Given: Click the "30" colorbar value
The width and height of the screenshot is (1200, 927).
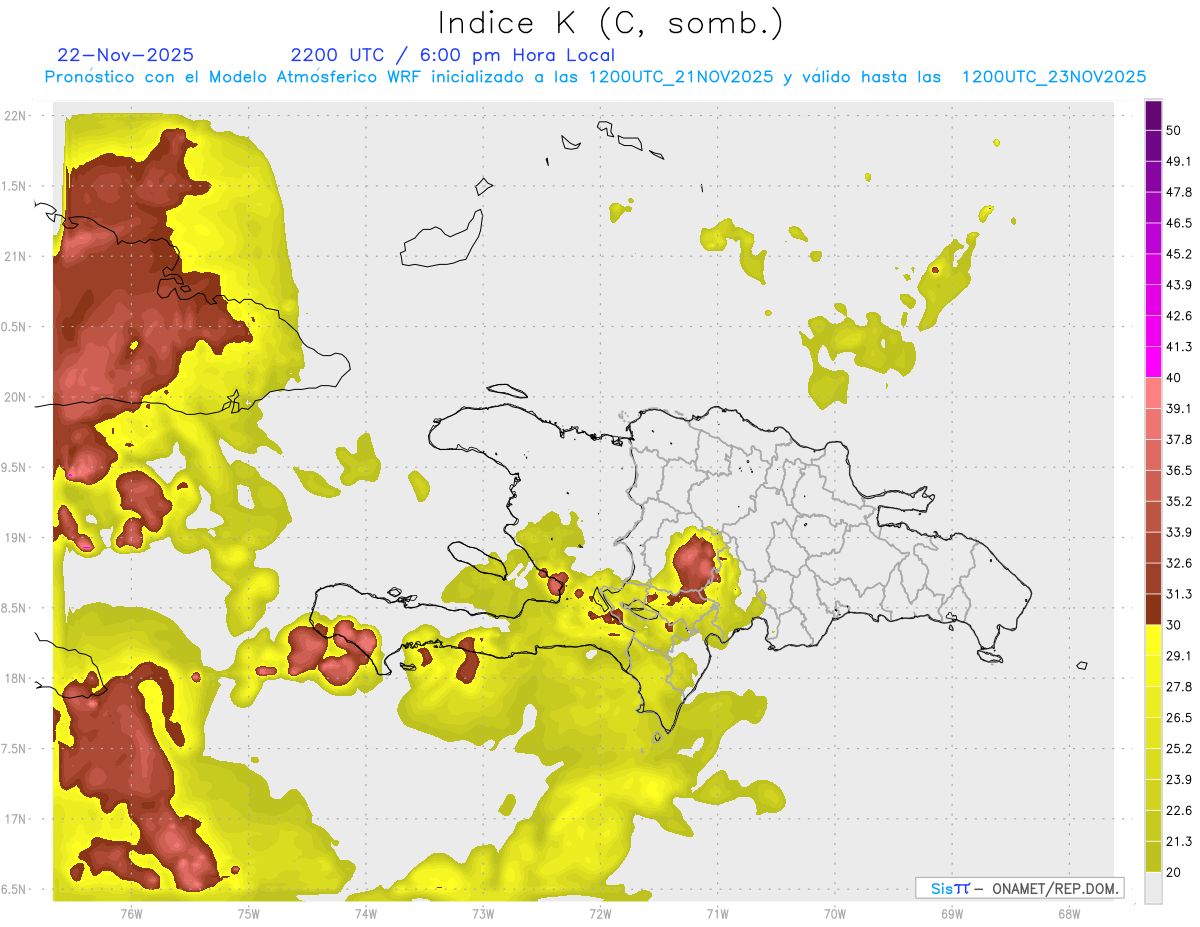Looking at the screenshot, I should [1174, 626].
